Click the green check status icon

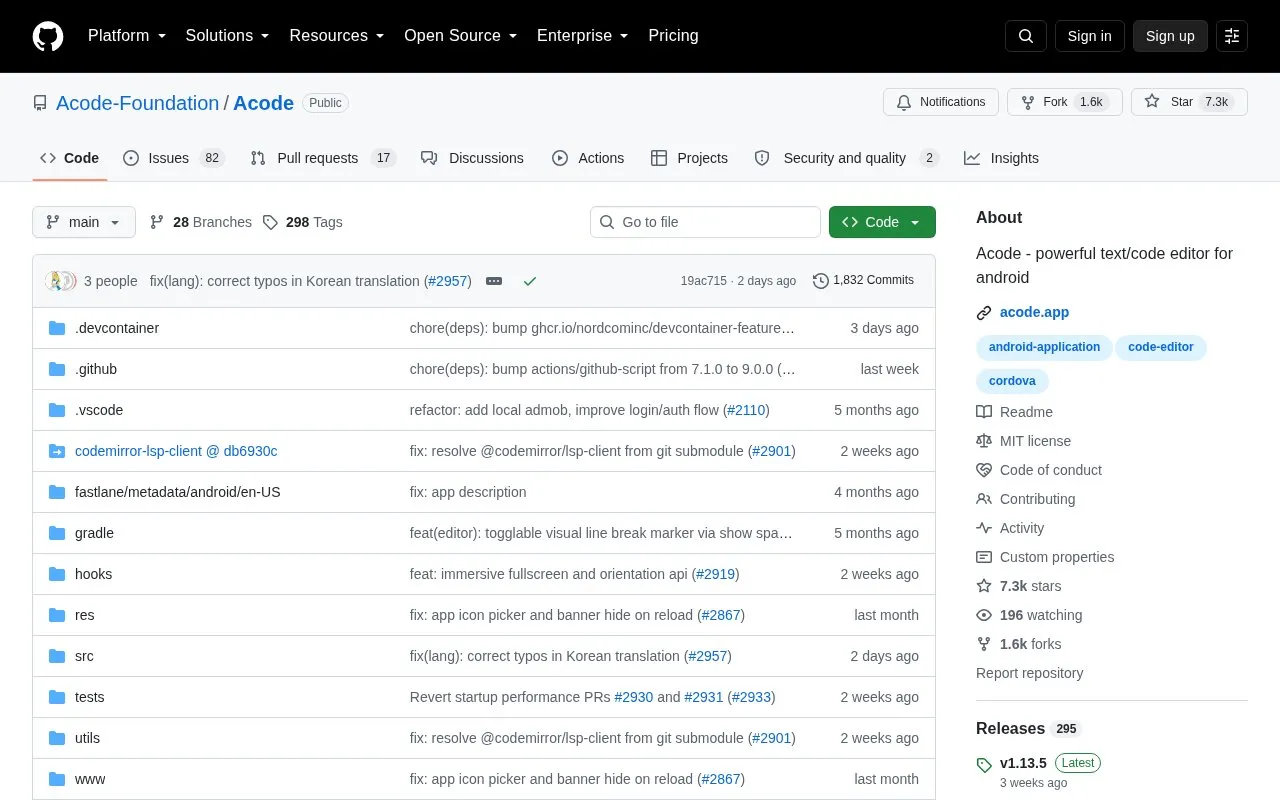click(530, 281)
